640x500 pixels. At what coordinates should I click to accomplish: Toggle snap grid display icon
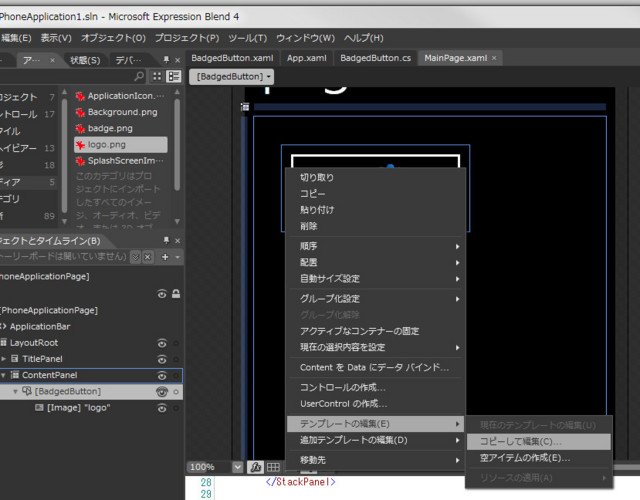tap(273, 467)
